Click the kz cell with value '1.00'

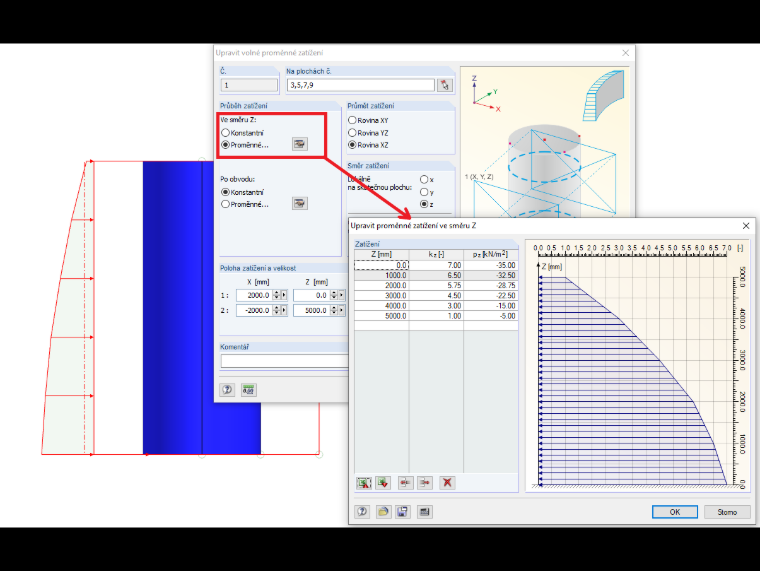coord(436,316)
